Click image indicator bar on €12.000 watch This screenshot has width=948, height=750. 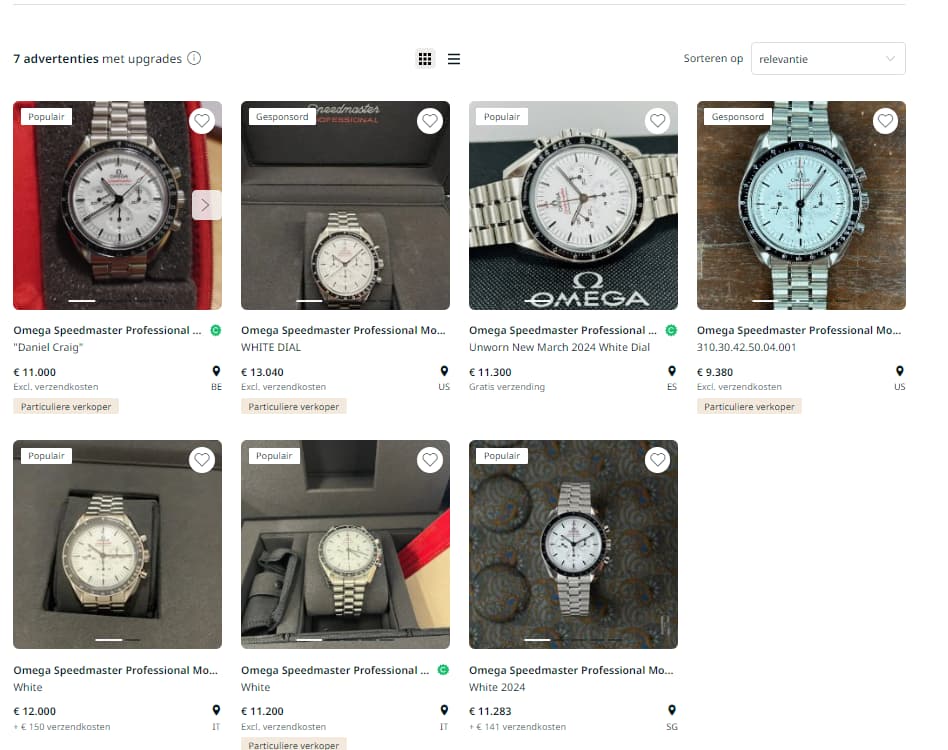(x=117, y=639)
